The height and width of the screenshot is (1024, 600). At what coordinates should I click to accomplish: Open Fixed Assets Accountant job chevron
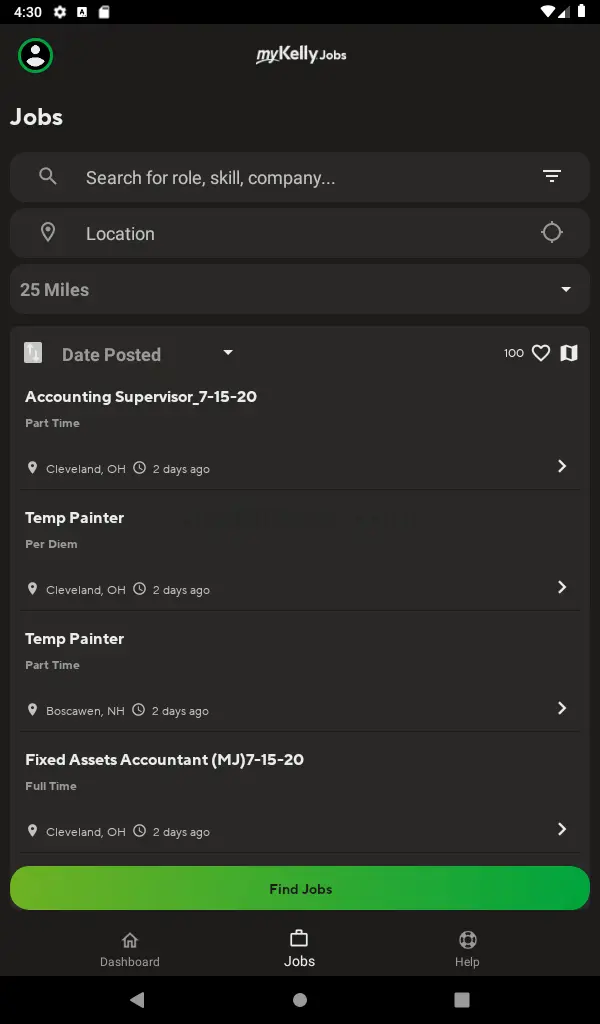click(x=562, y=829)
